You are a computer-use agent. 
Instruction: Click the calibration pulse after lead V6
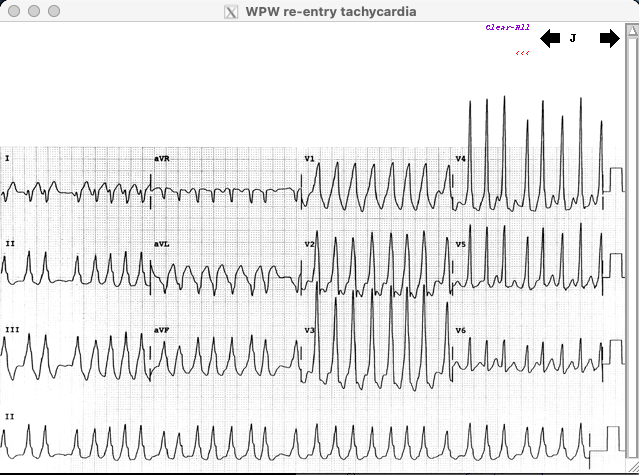coord(614,356)
